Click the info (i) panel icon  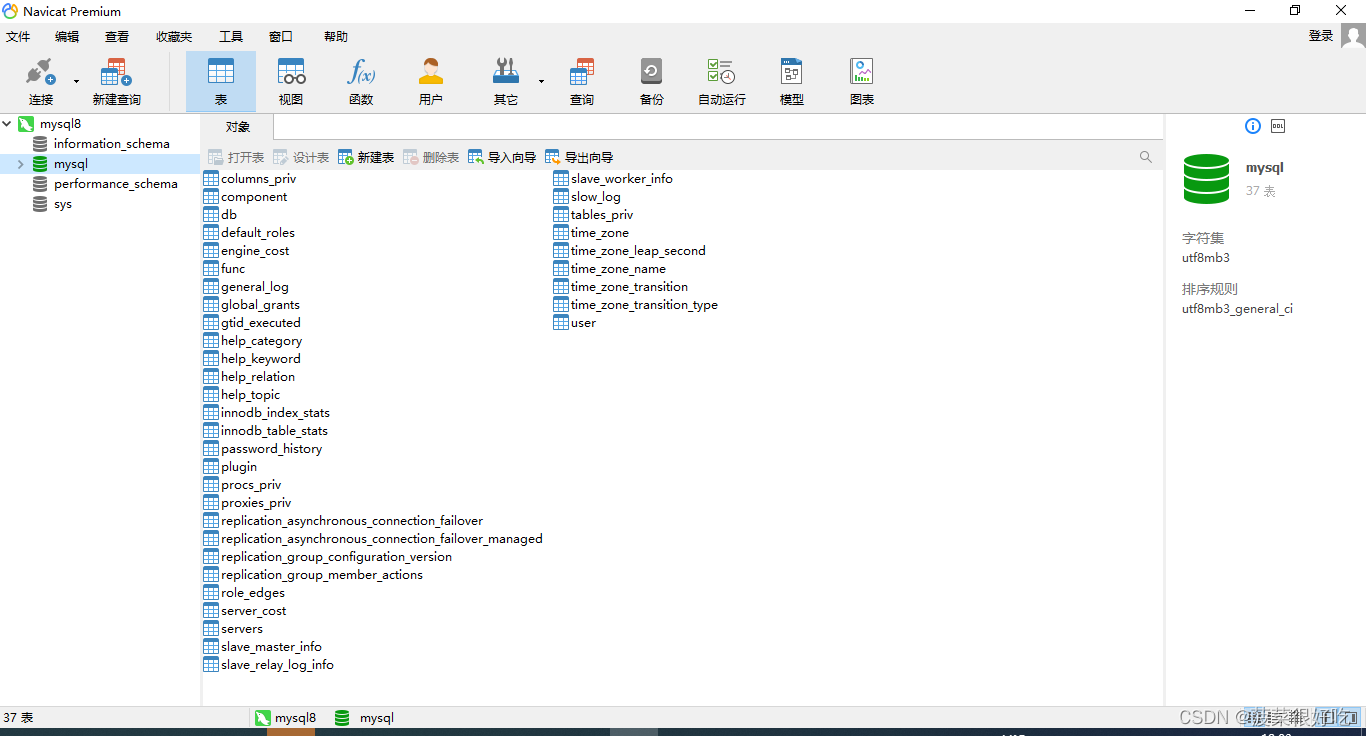(x=1253, y=126)
